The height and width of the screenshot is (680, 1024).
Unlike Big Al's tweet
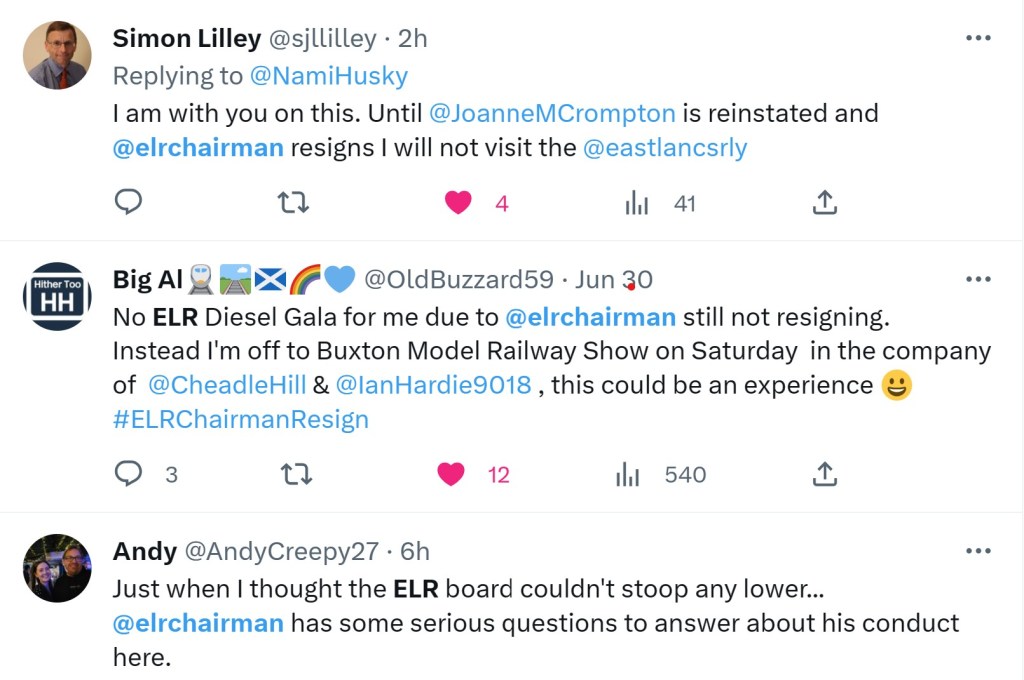pyautogui.click(x=452, y=474)
